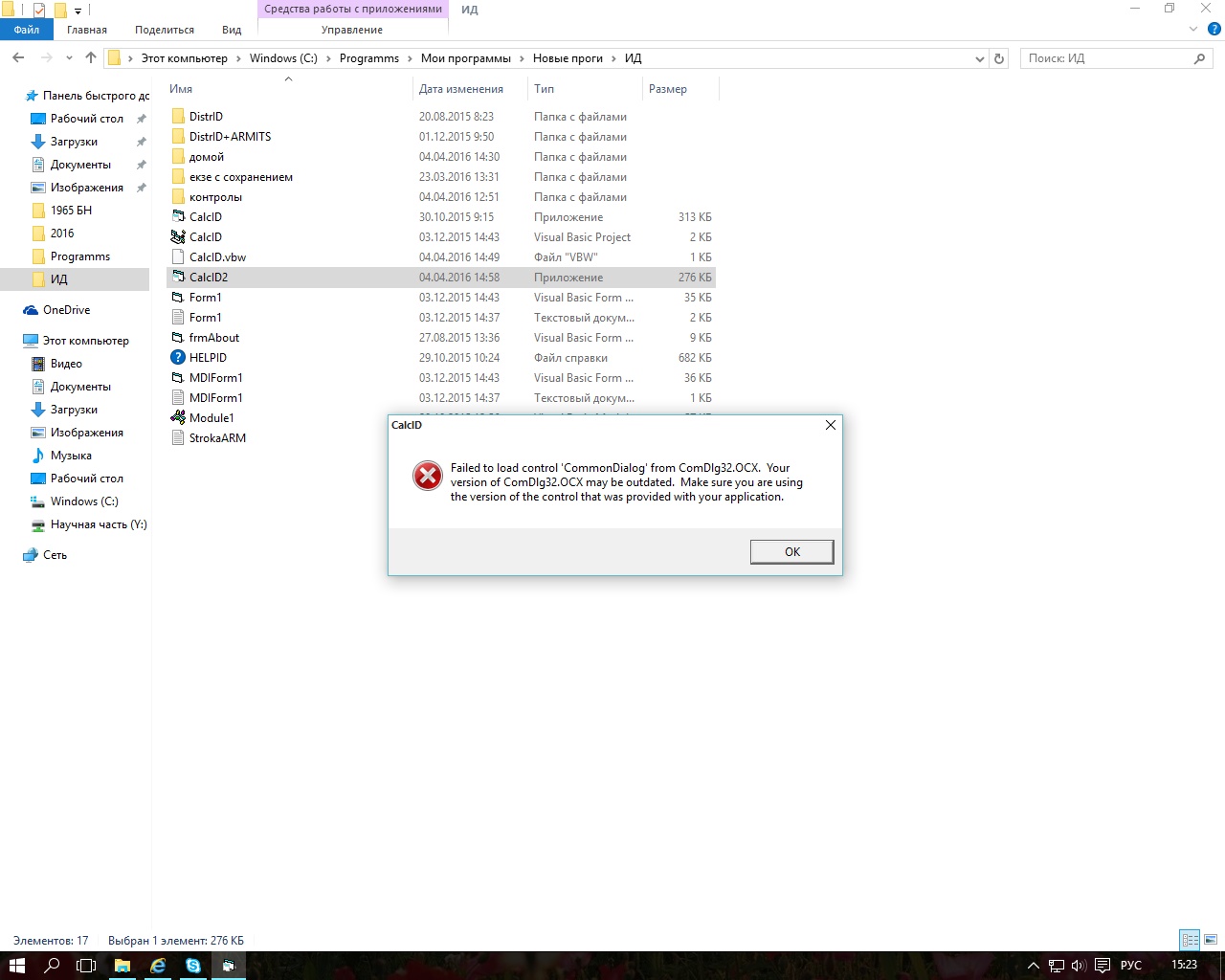1225x980 pixels.
Task: Select OneDrive in the navigation pane
Action: (66, 310)
